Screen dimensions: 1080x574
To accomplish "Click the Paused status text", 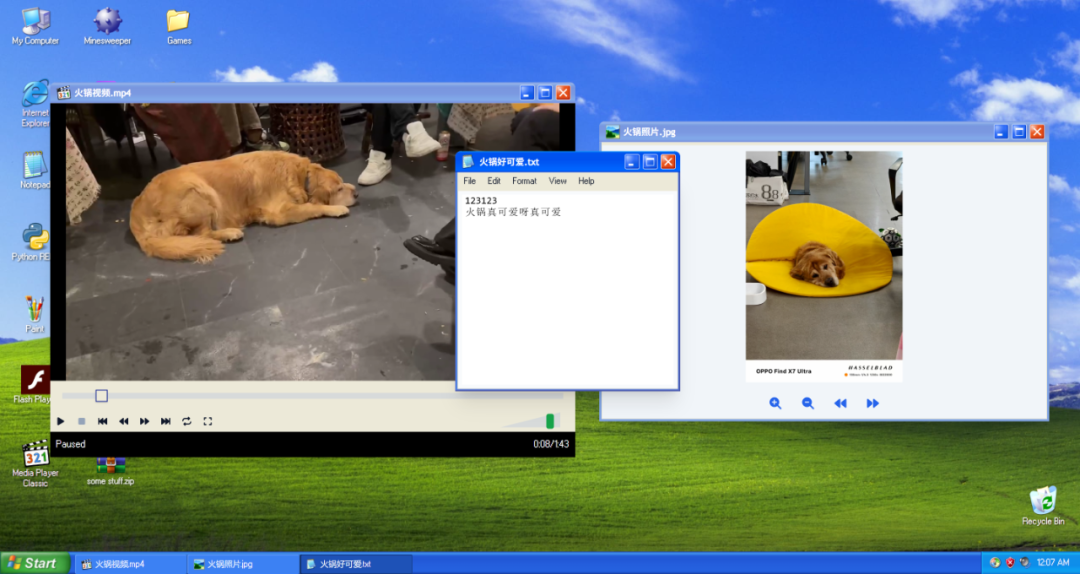I will click(x=70, y=444).
